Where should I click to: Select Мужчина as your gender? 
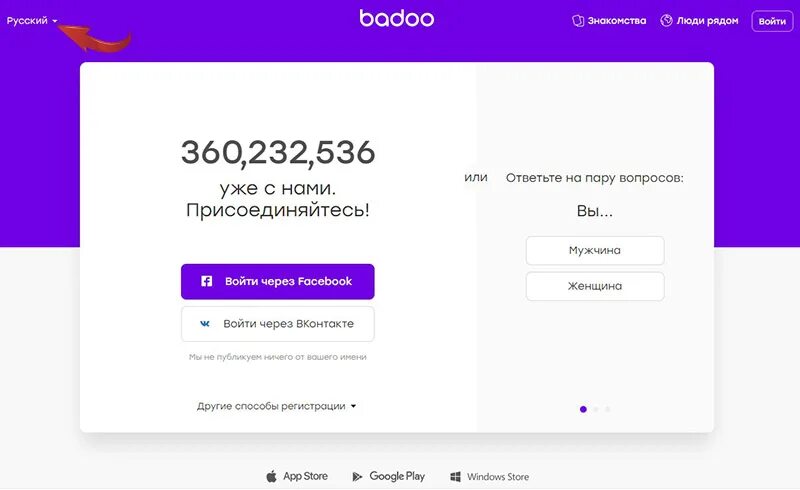595,251
